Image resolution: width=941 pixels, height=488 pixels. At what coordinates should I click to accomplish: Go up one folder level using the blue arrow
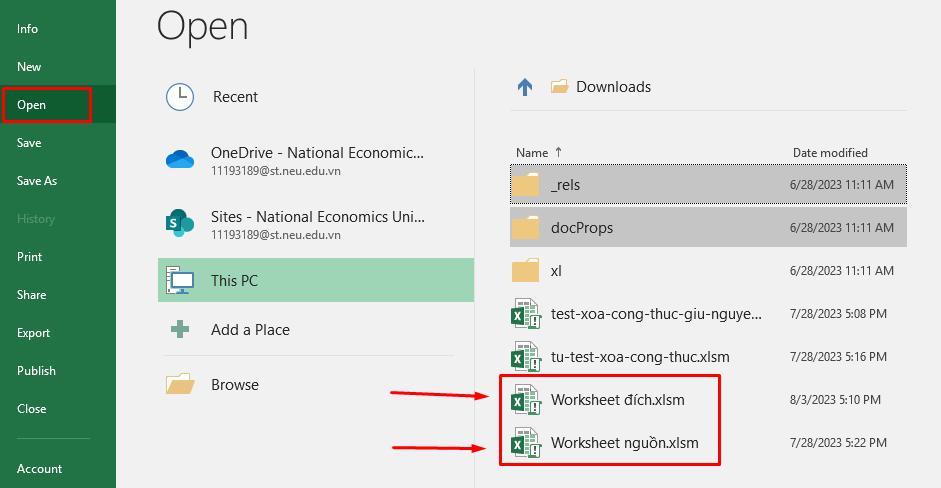[525, 87]
